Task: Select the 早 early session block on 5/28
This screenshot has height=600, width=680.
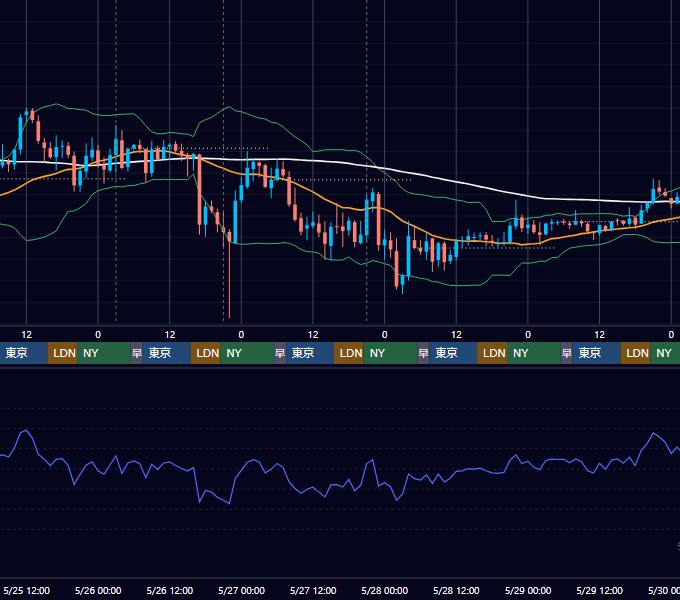Action: pos(423,353)
